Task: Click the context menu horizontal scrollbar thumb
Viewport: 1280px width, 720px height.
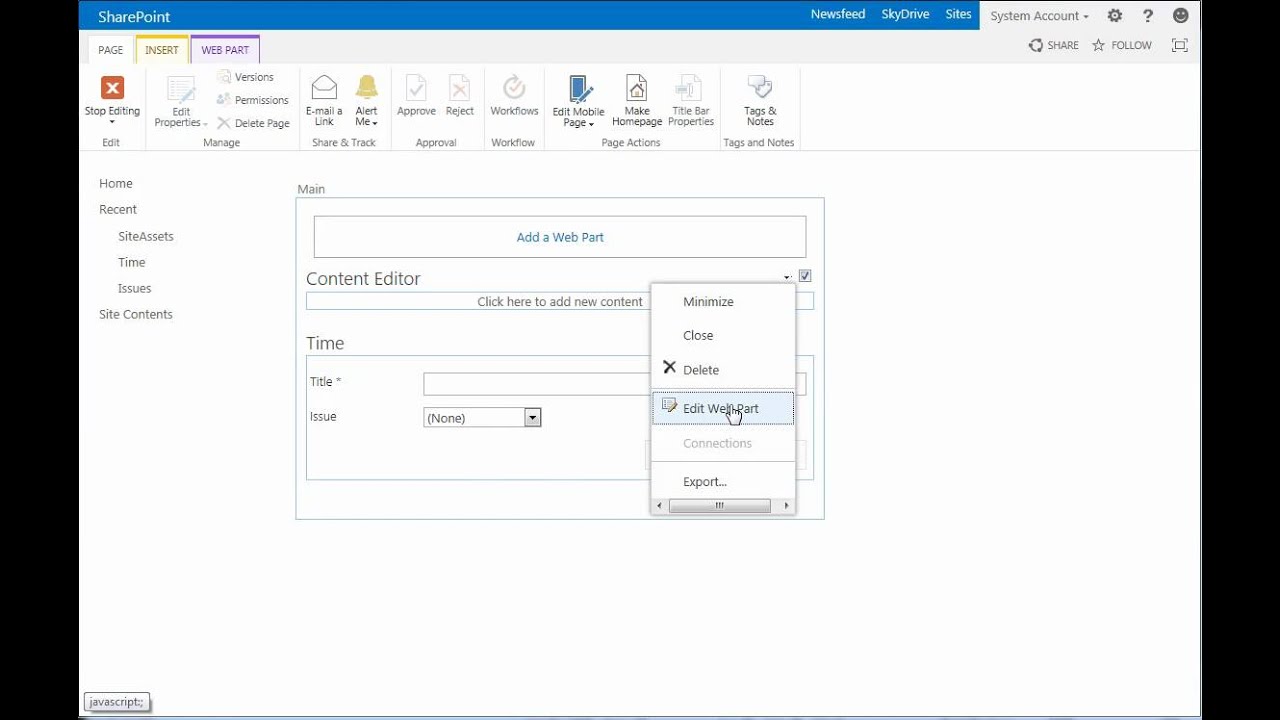Action: click(719, 506)
